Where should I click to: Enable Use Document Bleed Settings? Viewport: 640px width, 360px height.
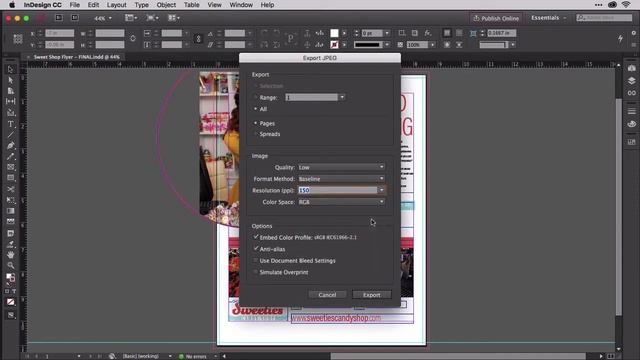[x=256, y=260]
